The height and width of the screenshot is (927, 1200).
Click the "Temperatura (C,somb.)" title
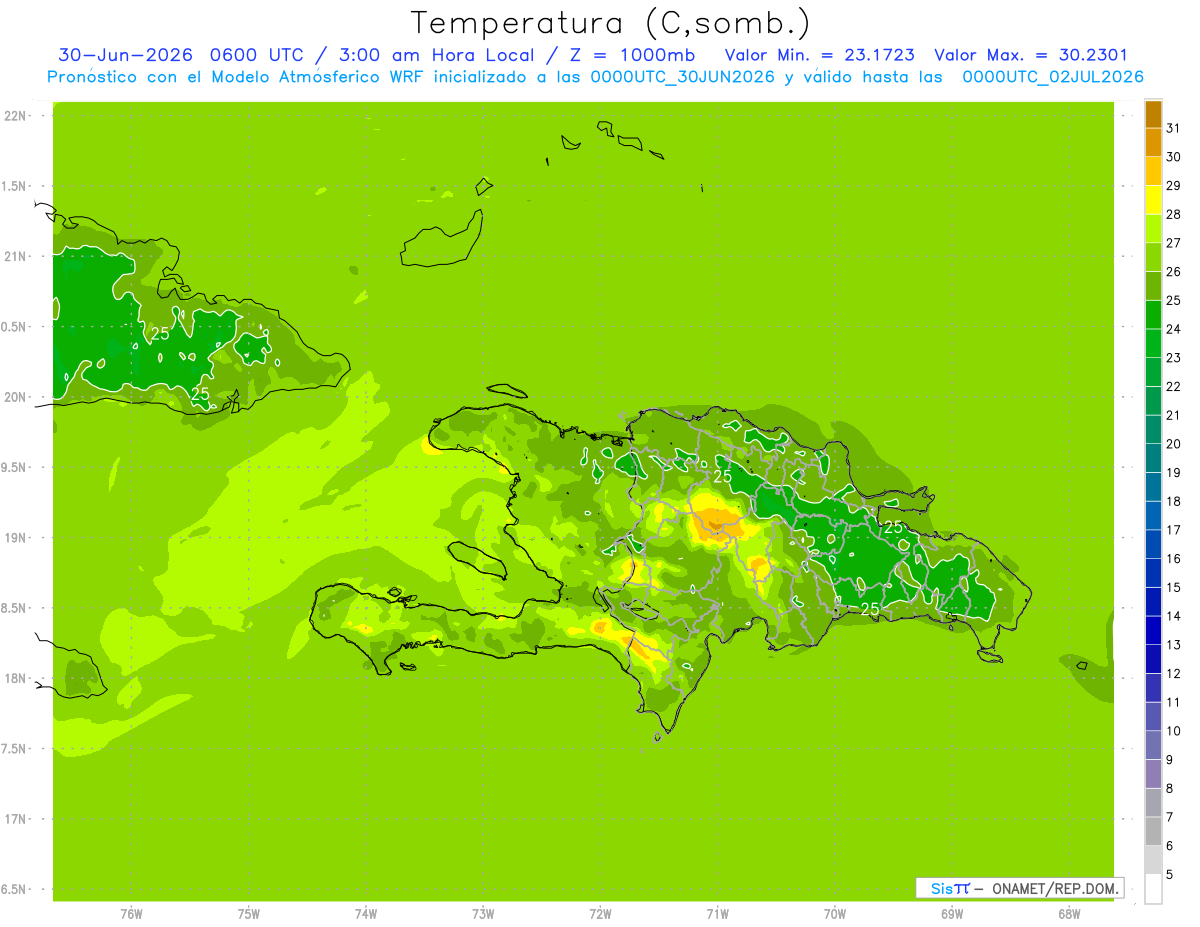[x=611, y=23]
